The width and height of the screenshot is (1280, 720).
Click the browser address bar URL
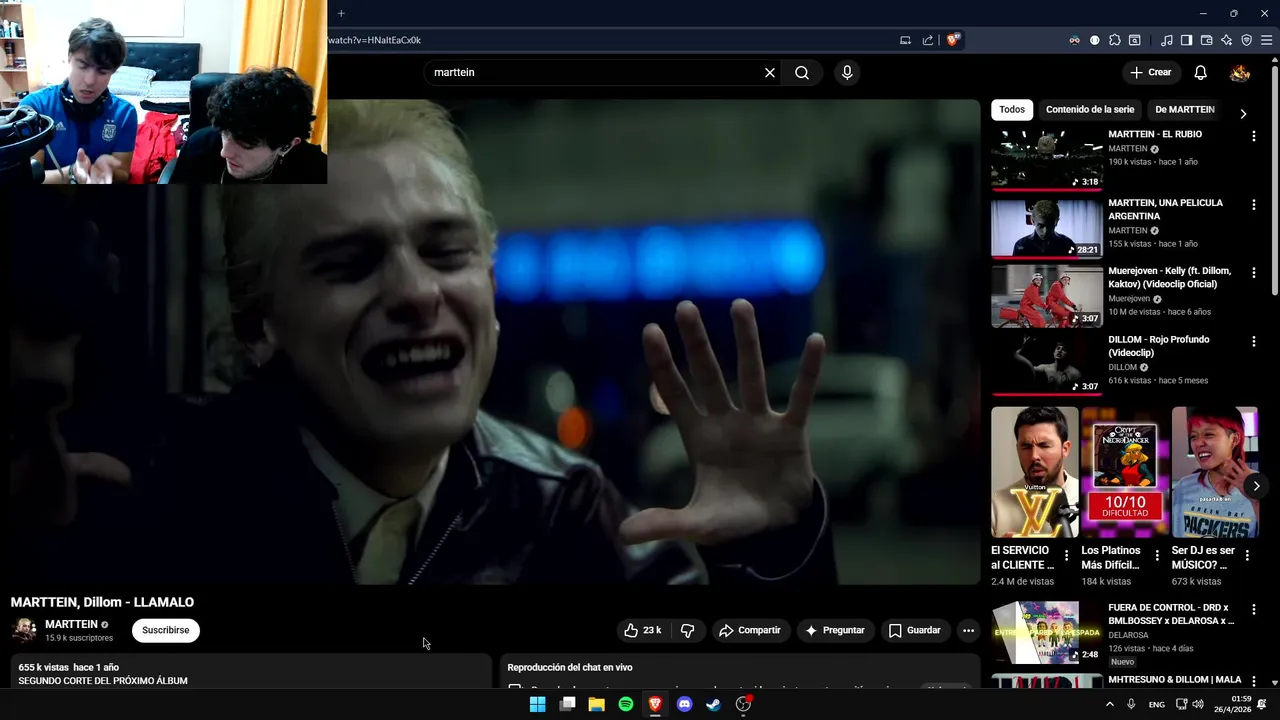(375, 40)
